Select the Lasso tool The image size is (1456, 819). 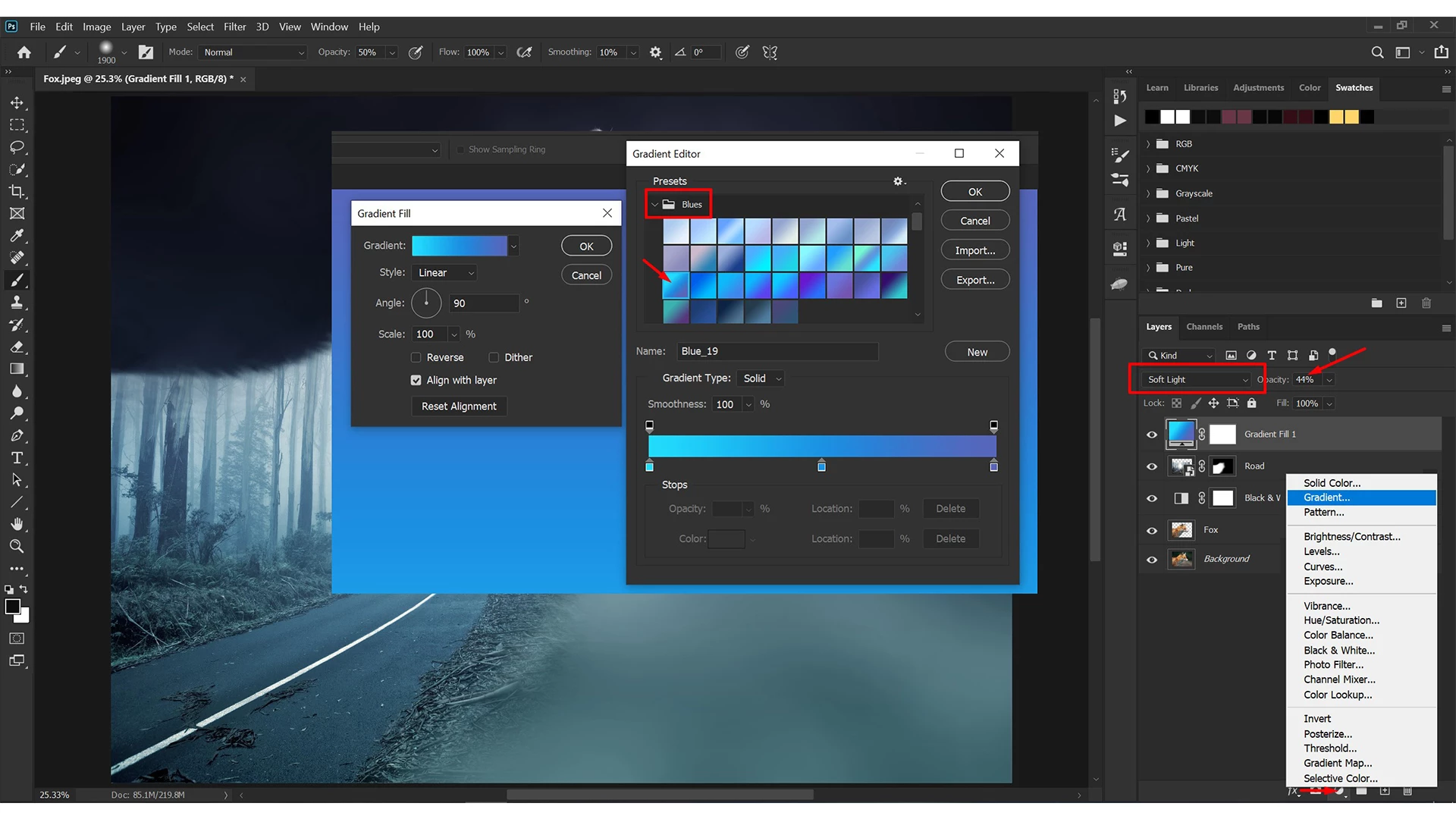coord(17,147)
